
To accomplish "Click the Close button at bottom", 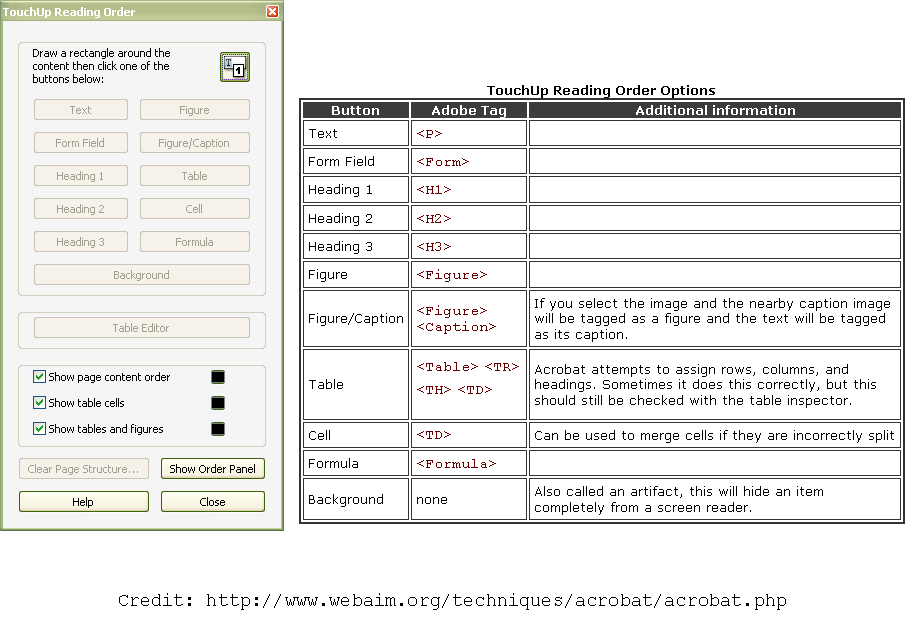I will [213, 502].
